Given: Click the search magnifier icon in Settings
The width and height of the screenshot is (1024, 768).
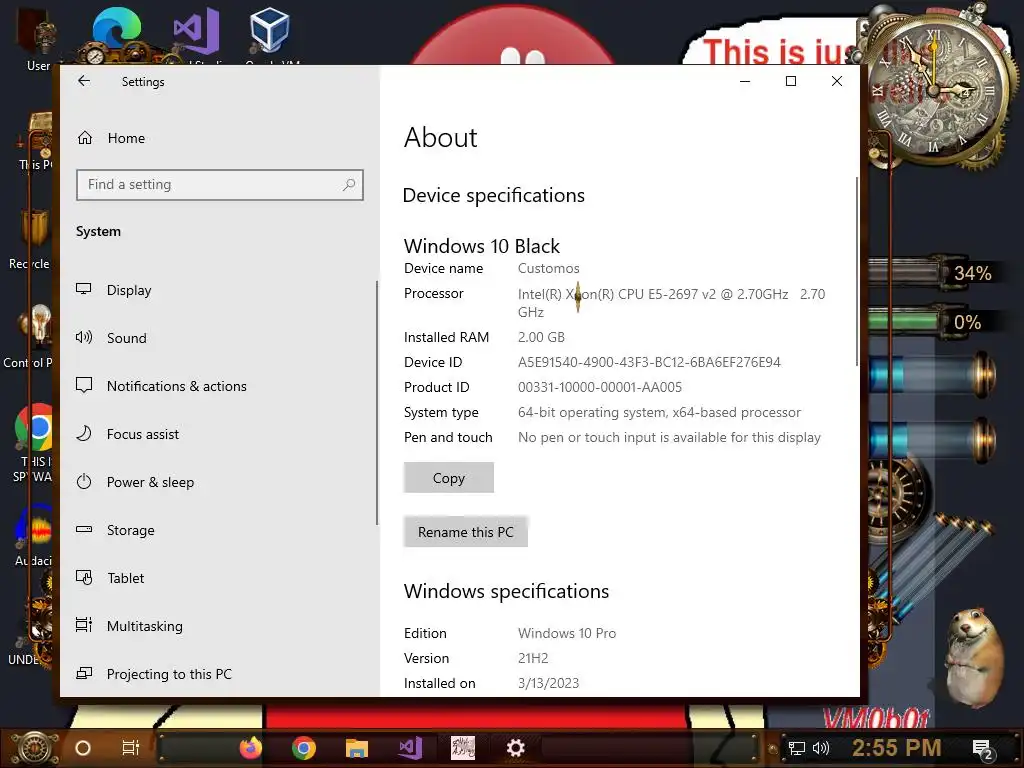Looking at the screenshot, I should [x=349, y=185].
